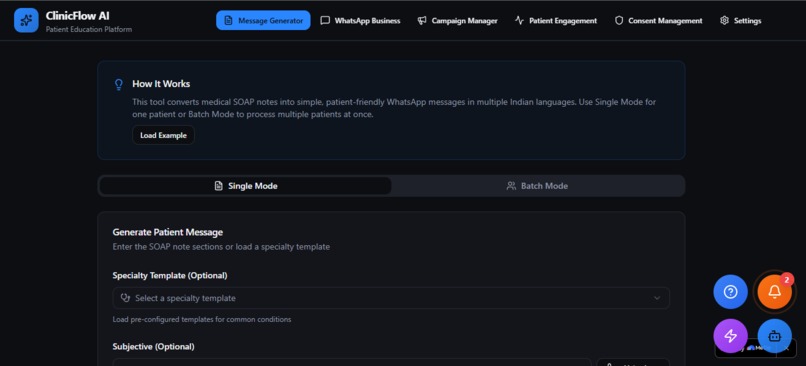Image resolution: width=806 pixels, height=366 pixels.
Task: Go to the WhatsApp Business tab
Action: [x=360, y=21]
